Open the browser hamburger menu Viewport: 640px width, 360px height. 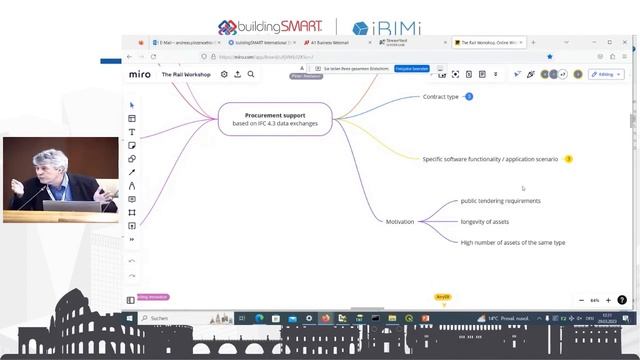pyautogui.click(x=624, y=57)
